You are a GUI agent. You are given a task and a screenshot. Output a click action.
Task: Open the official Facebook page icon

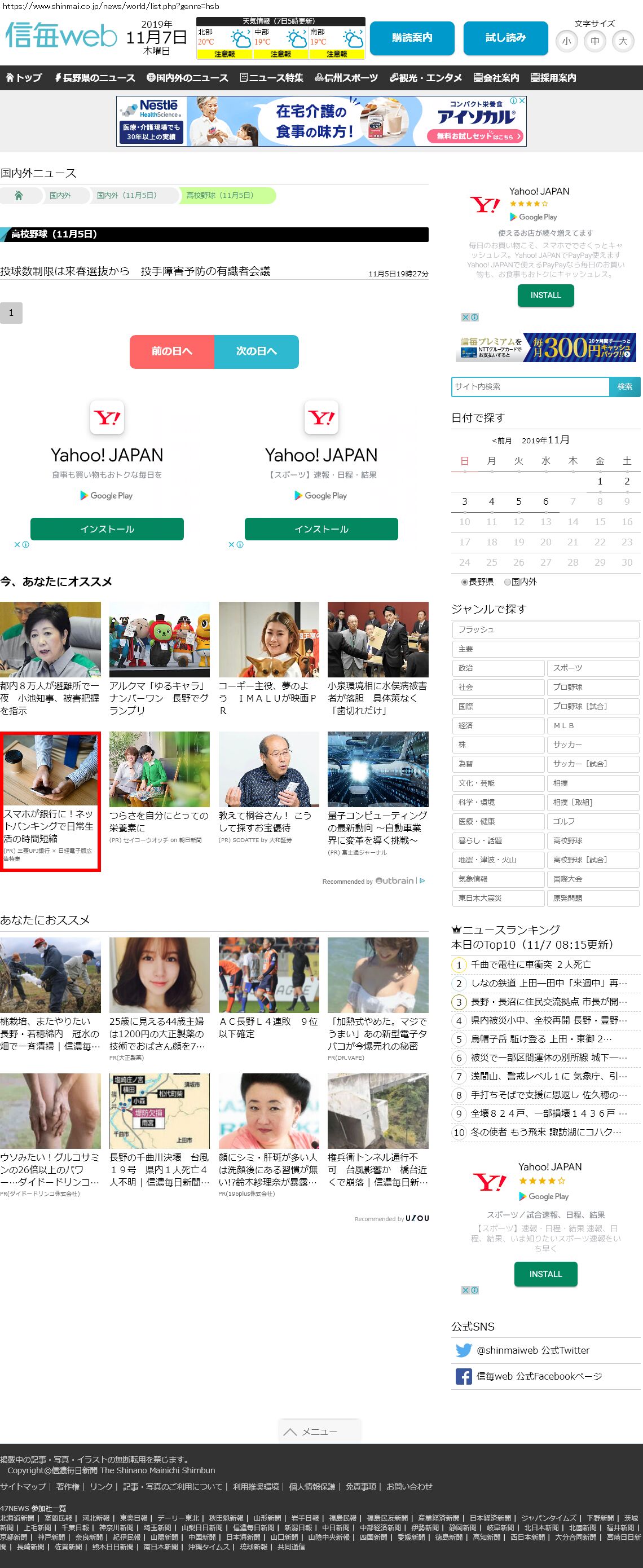pos(464,1376)
